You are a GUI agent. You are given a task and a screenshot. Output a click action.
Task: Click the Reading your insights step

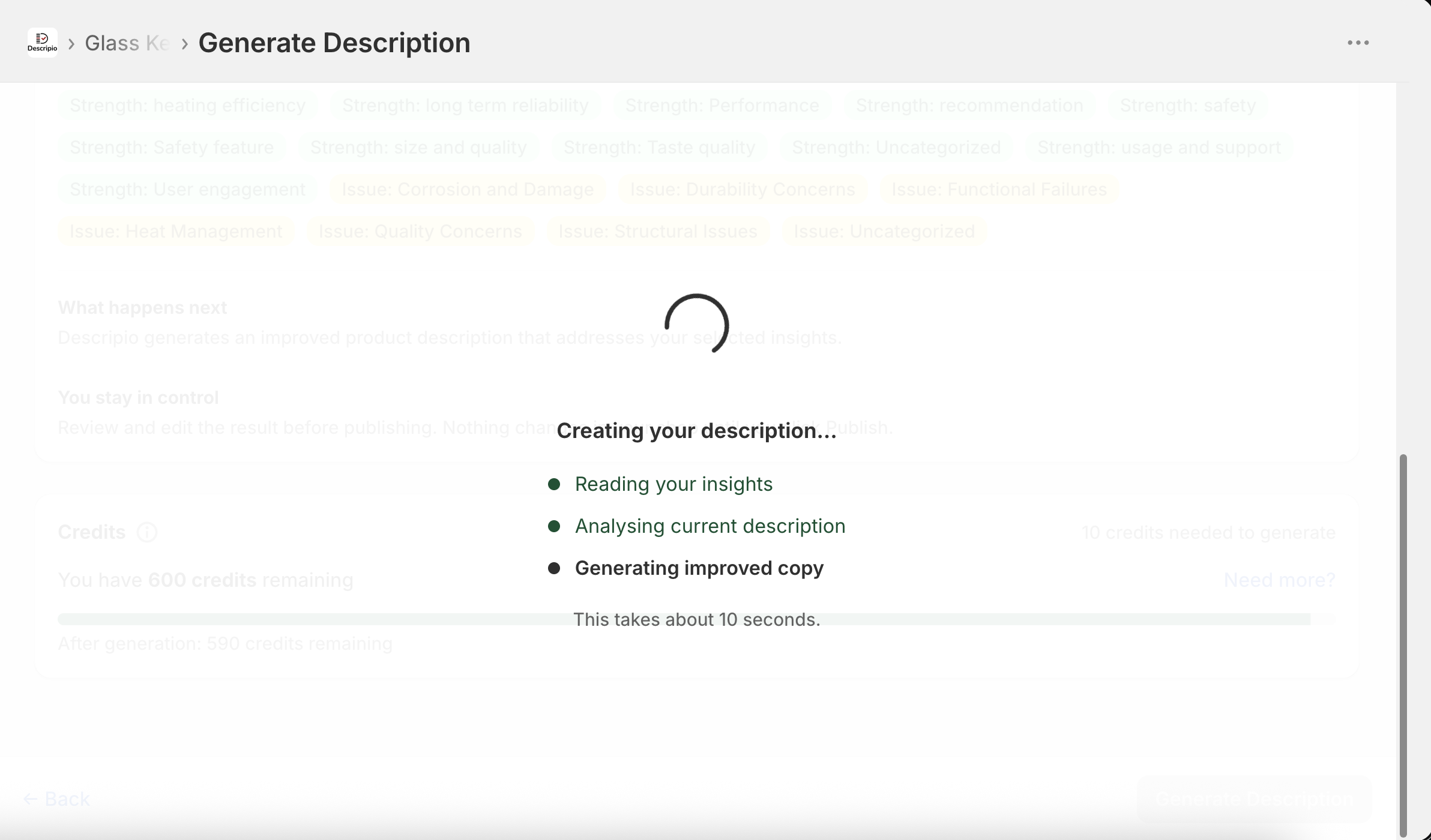(660, 484)
